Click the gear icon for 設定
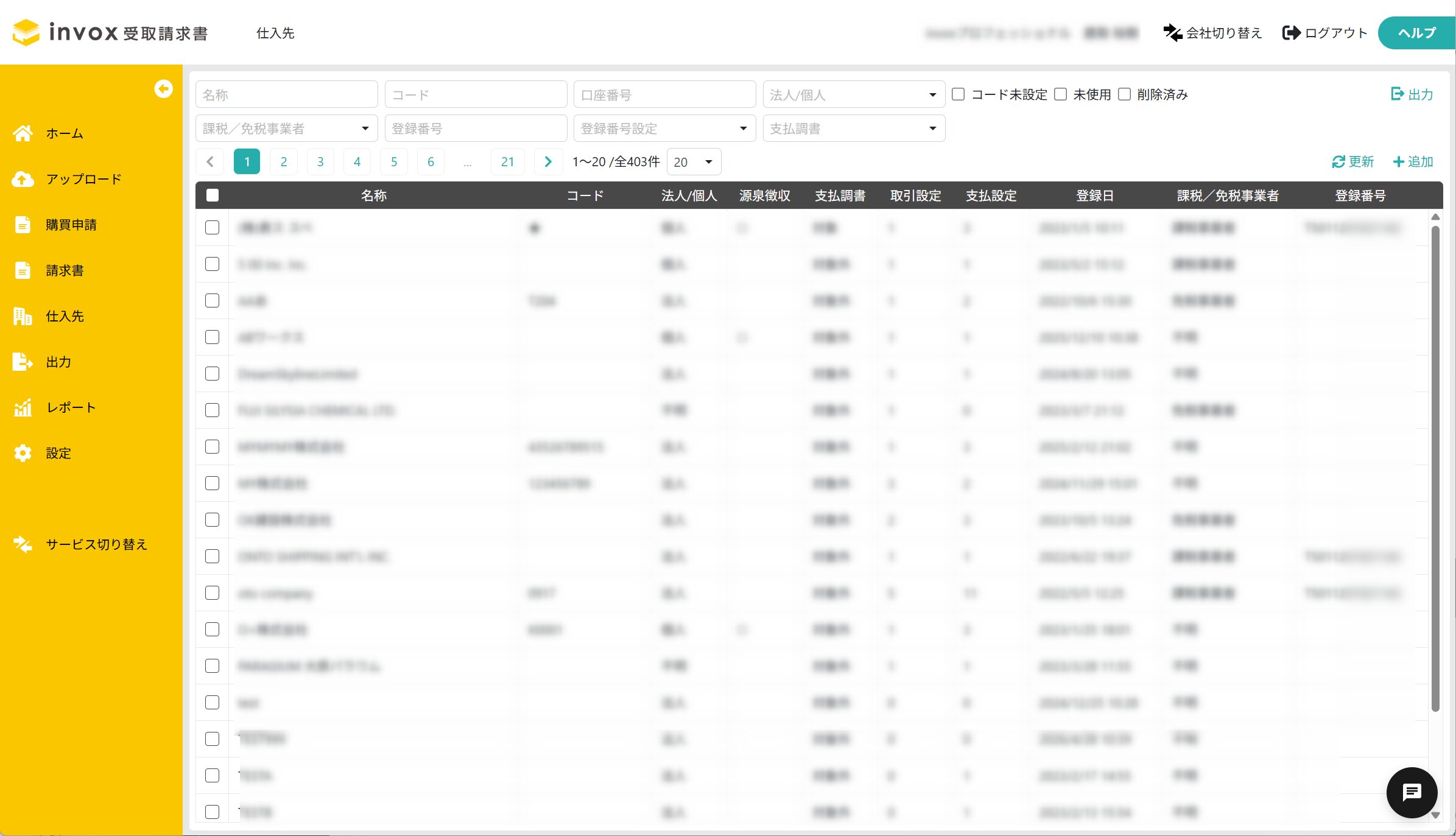The height and width of the screenshot is (836, 1456). tap(23, 453)
